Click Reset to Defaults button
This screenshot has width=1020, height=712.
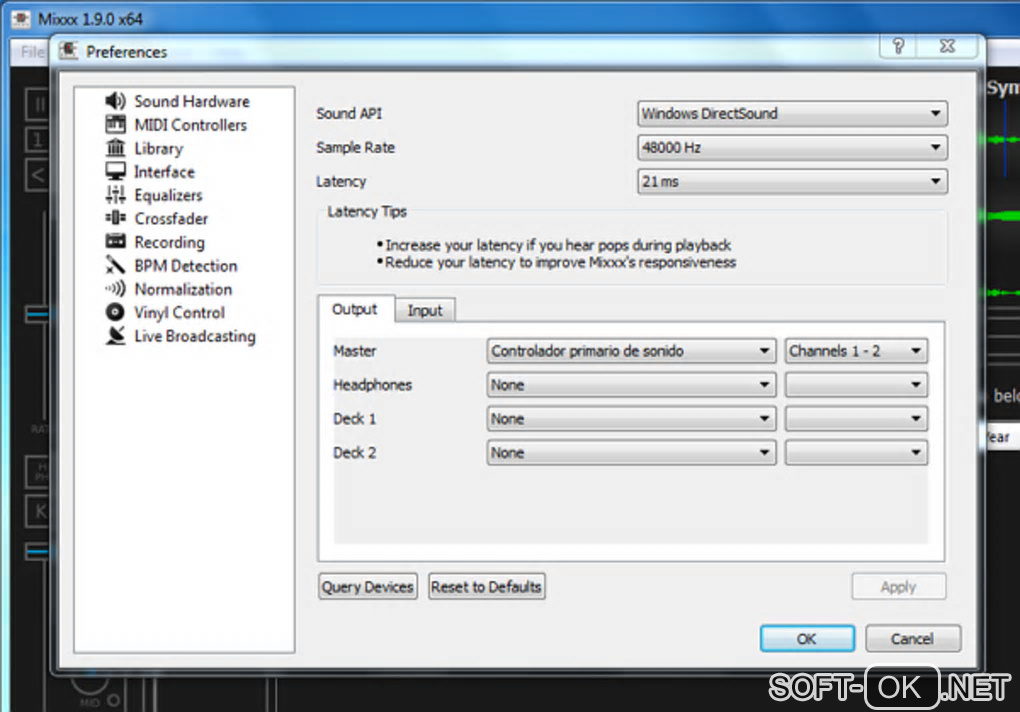(486, 587)
